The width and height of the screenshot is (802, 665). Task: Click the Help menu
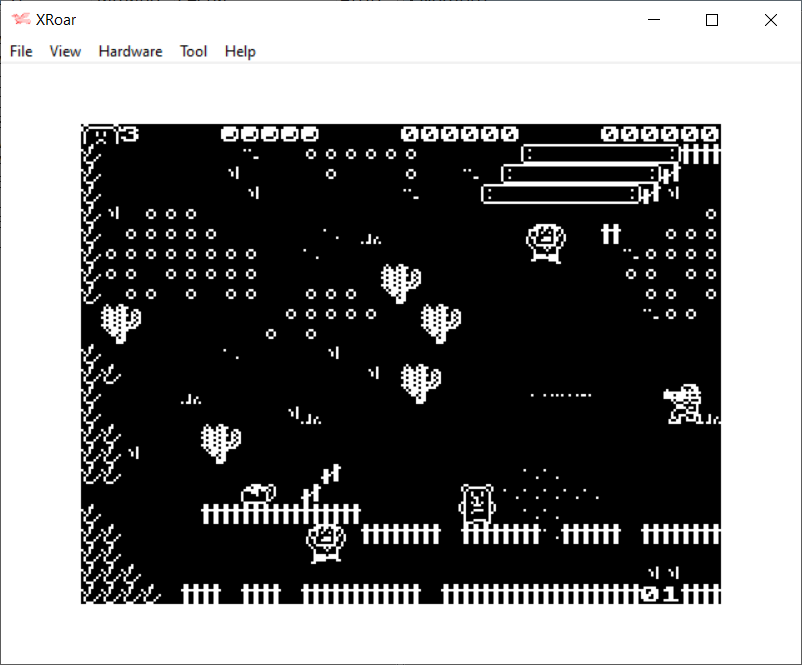240,51
